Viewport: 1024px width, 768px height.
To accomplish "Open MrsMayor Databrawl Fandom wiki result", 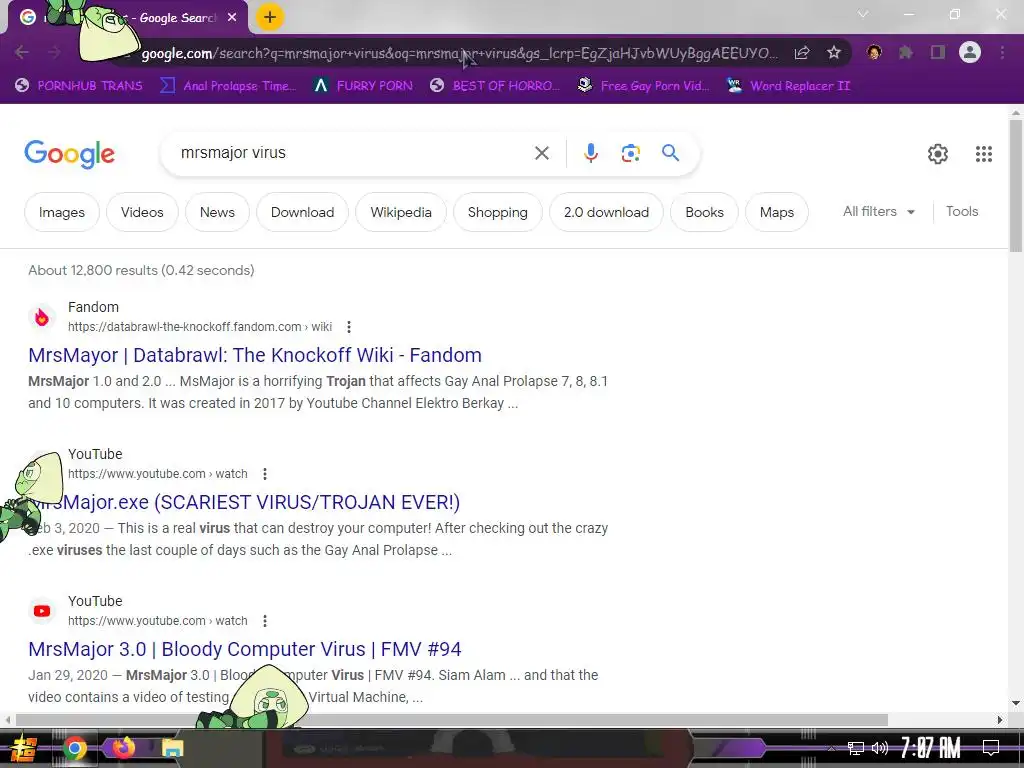I will pos(255,355).
